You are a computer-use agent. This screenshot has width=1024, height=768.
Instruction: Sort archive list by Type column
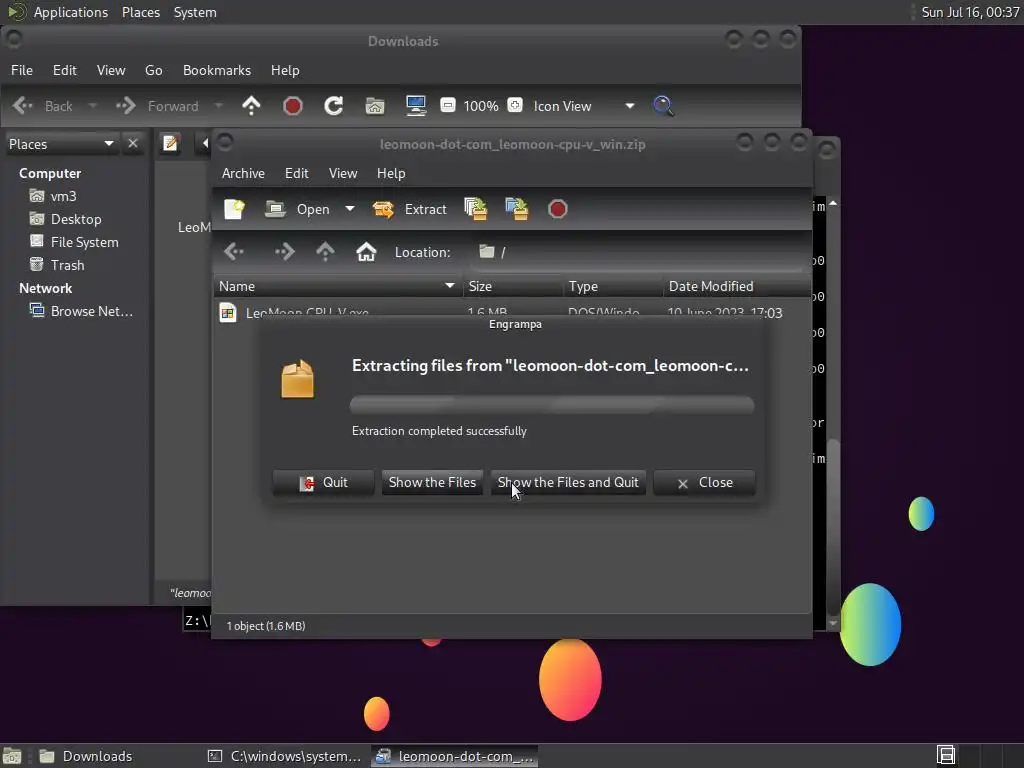pos(613,286)
